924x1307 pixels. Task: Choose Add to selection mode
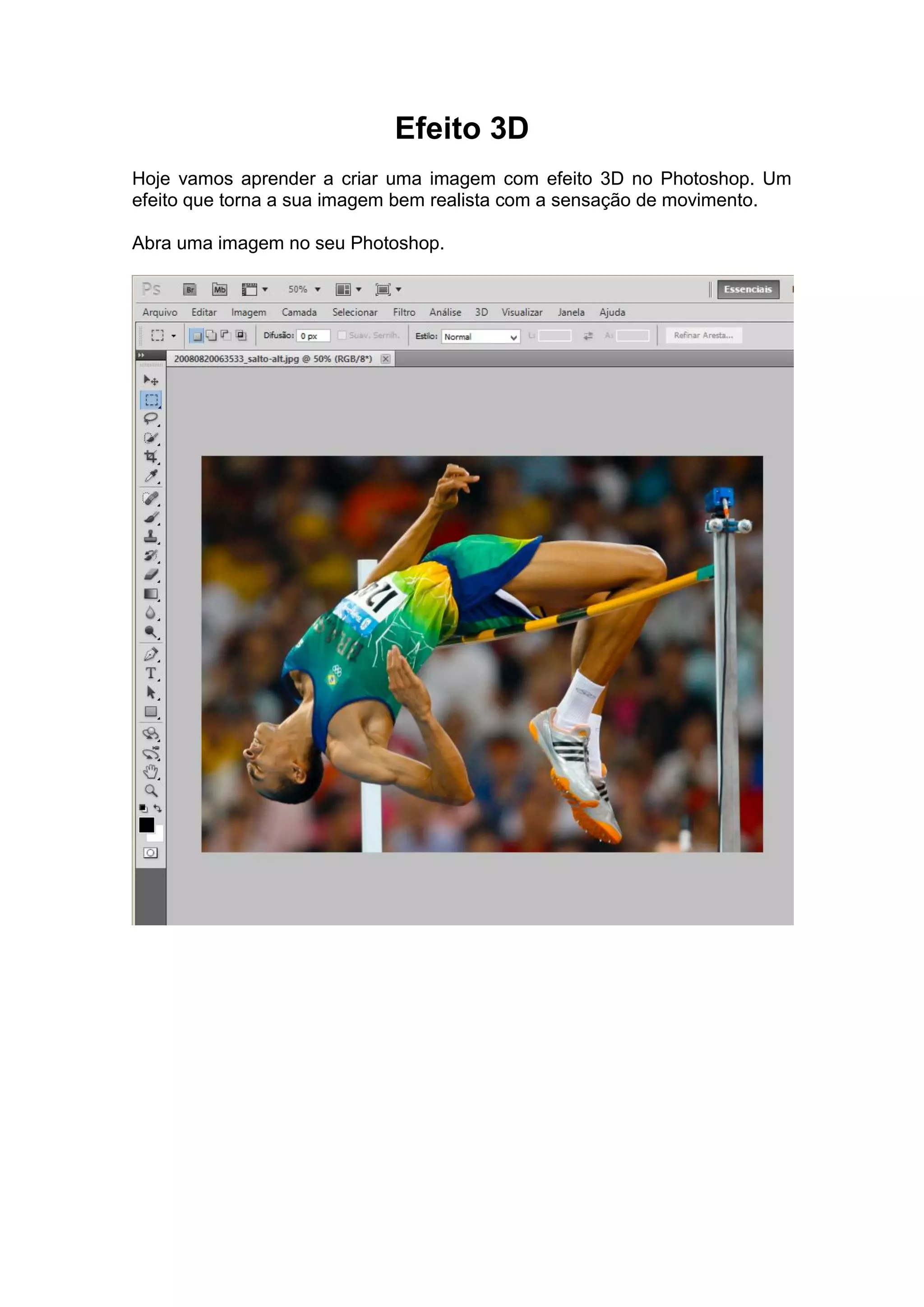pos(211,335)
